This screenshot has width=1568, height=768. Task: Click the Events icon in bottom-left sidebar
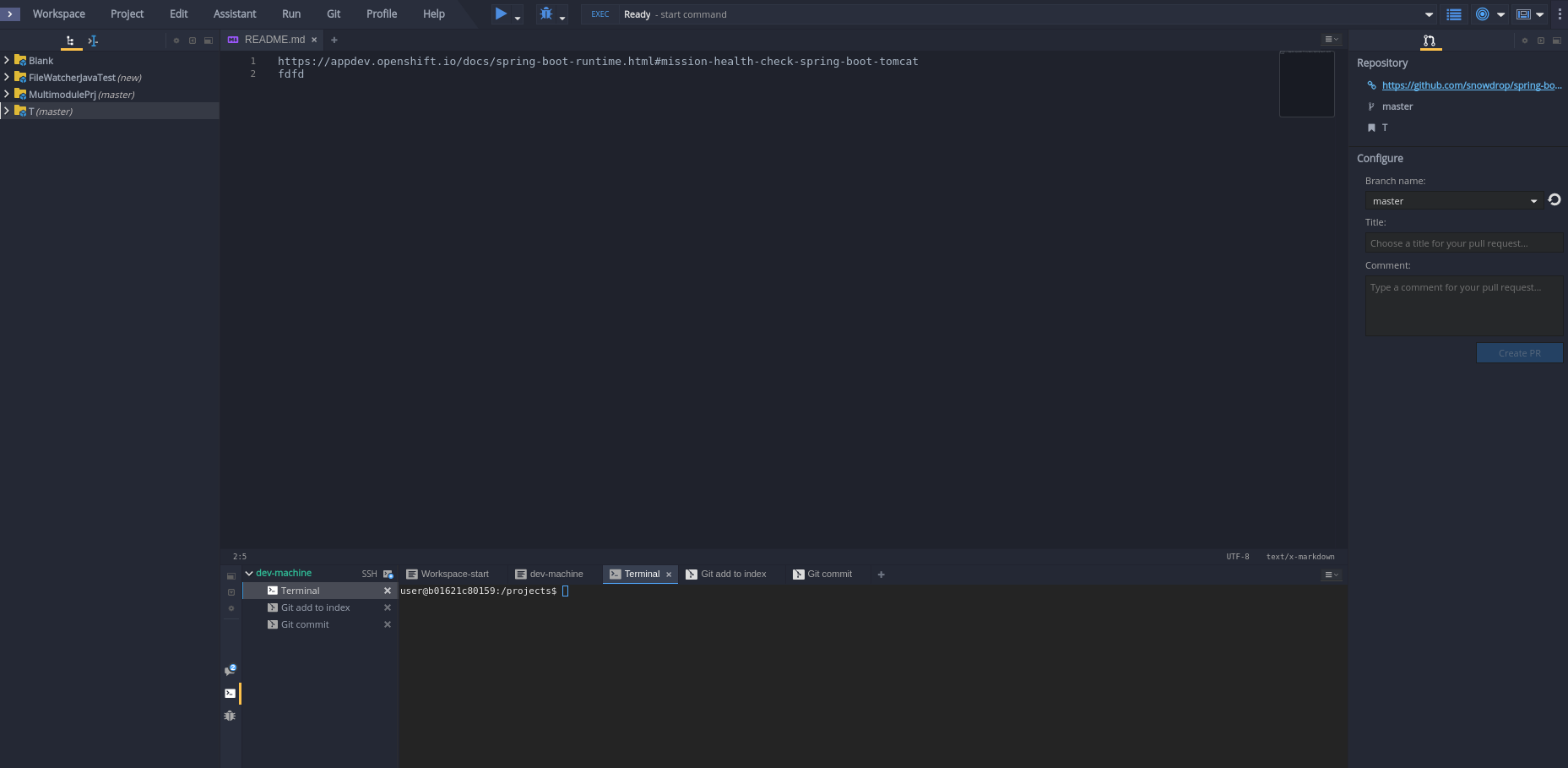(230, 669)
